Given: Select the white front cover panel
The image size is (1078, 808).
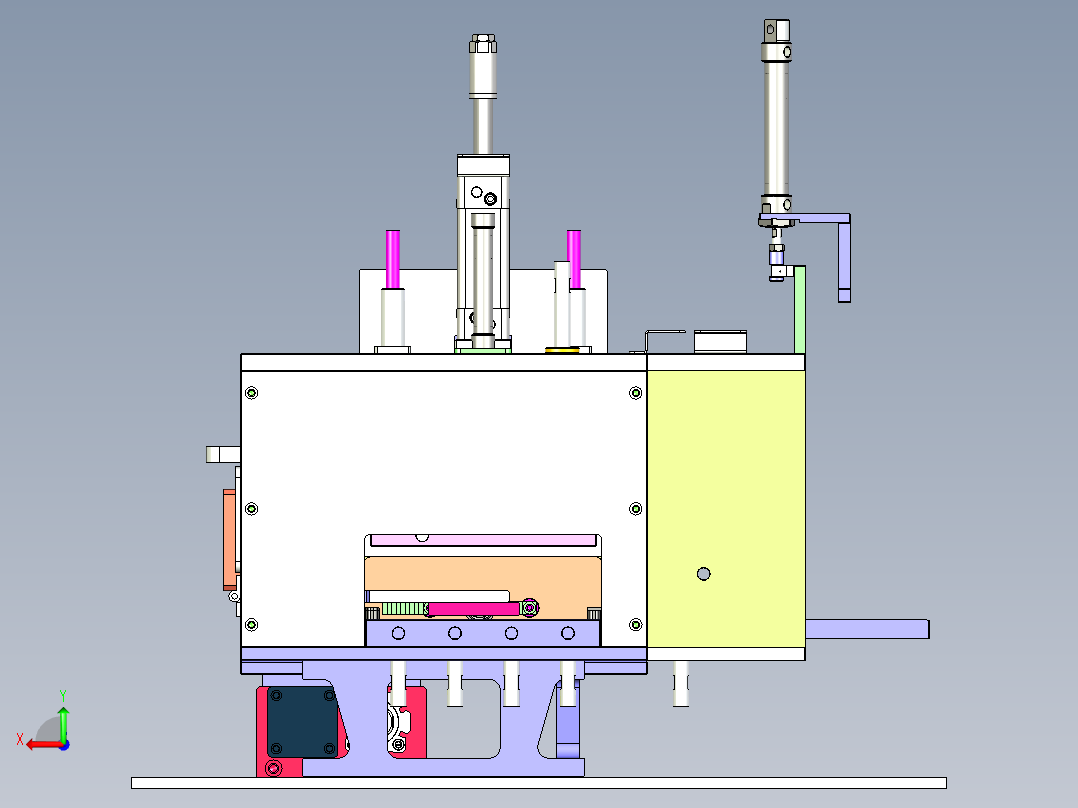Looking at the screenshot, I should tap(443, 454).
